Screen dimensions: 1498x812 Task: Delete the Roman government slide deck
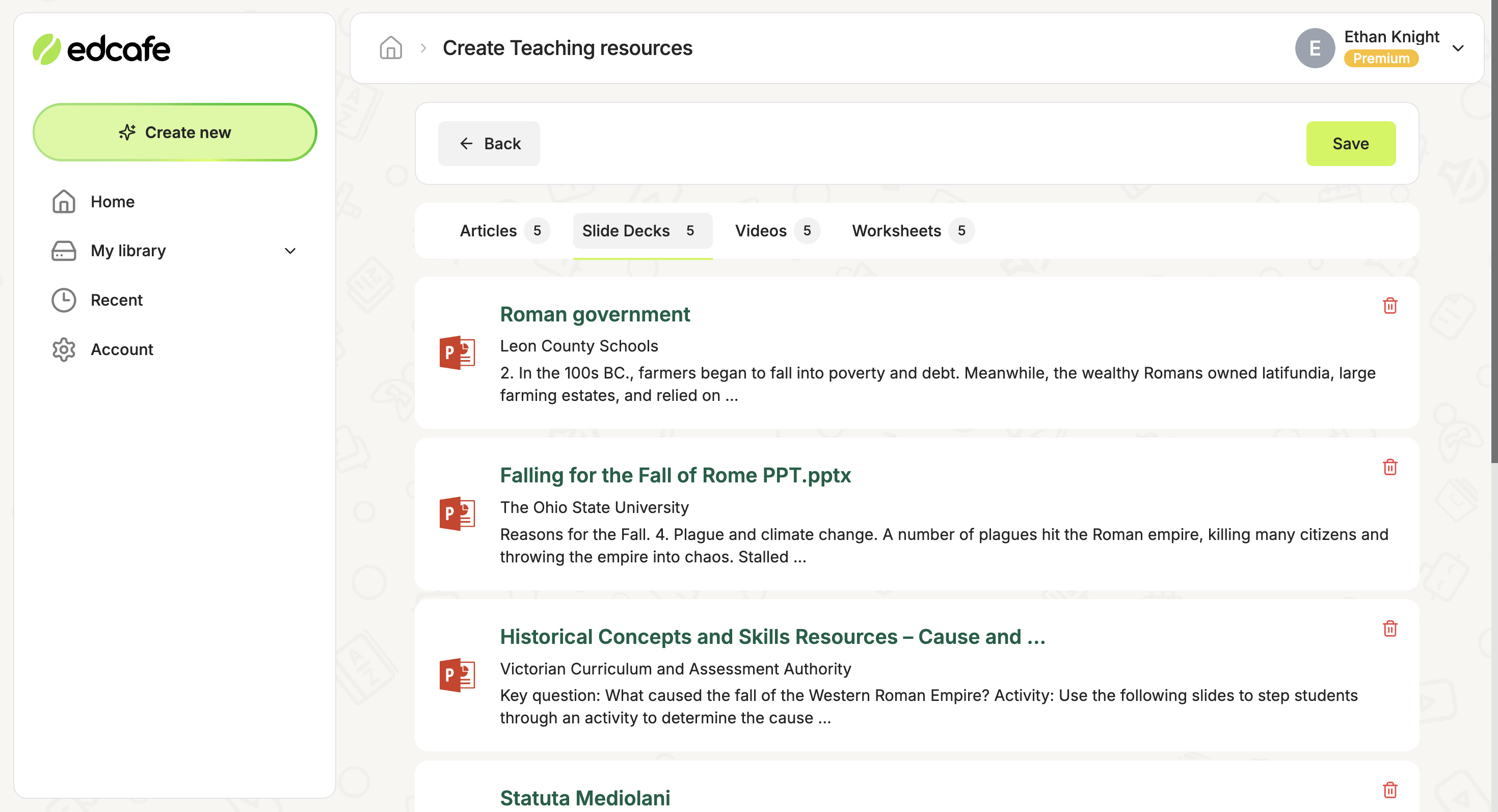pos(1390,306)
